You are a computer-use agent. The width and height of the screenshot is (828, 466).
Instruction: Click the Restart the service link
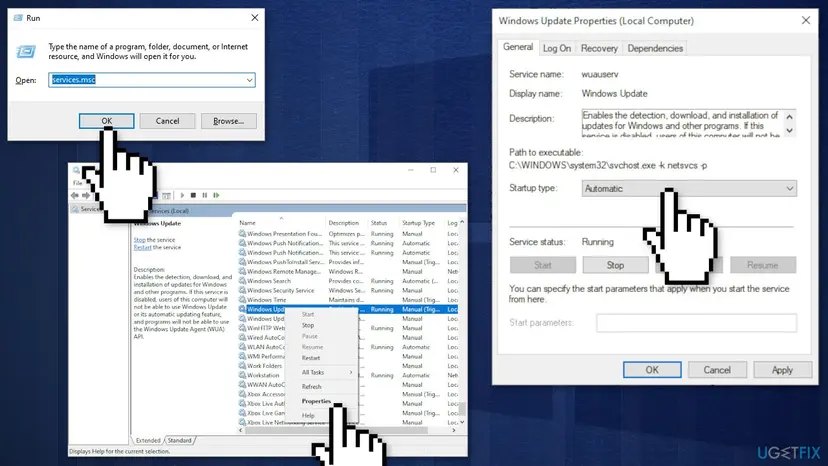tap(143, 247)
